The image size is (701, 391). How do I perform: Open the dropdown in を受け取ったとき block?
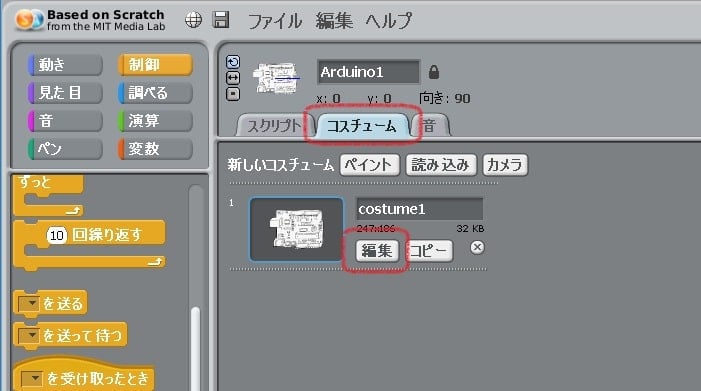[31, 379]
